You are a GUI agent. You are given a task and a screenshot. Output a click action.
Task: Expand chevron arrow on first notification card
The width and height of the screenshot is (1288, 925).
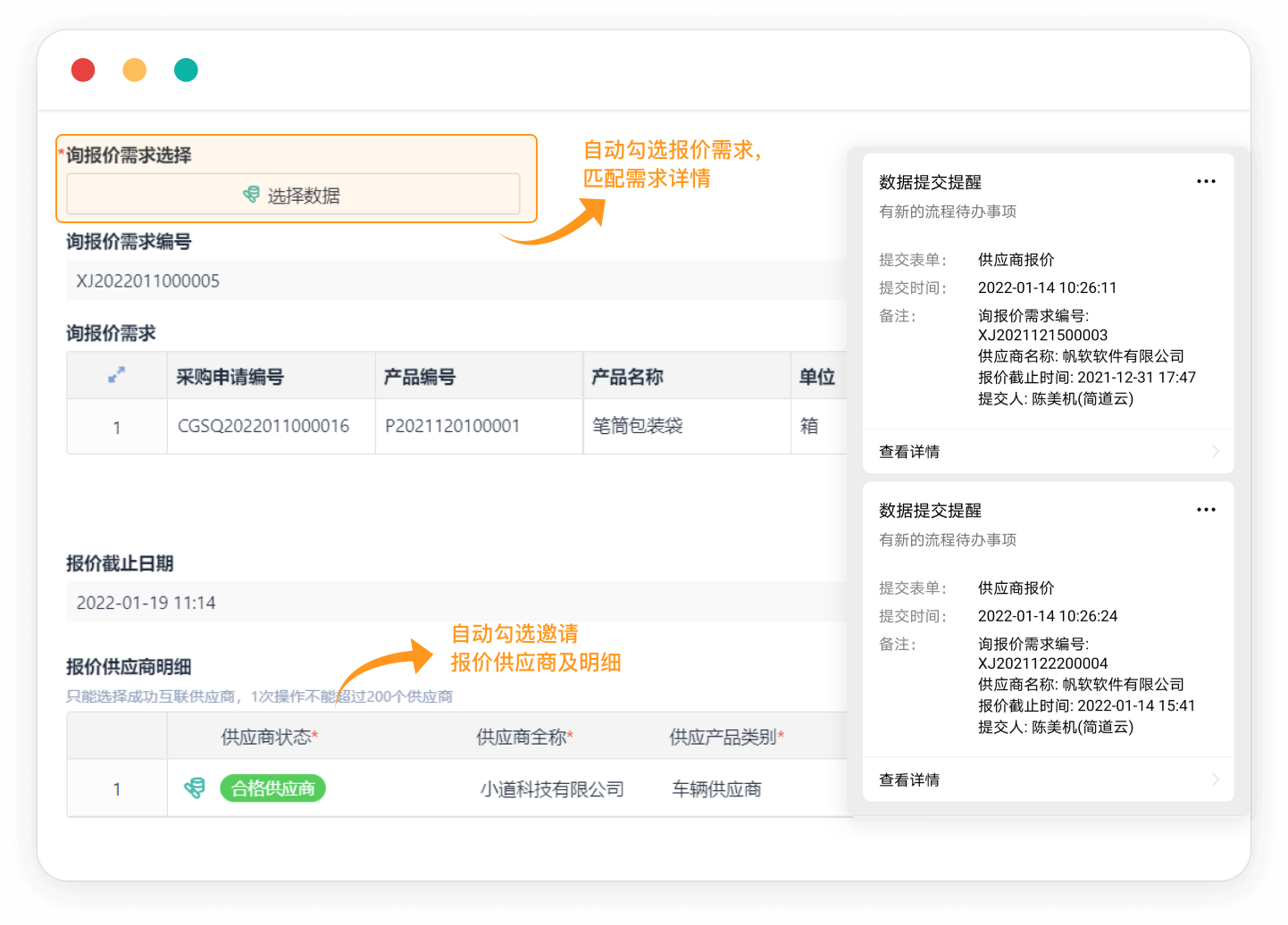(1215, 452)
